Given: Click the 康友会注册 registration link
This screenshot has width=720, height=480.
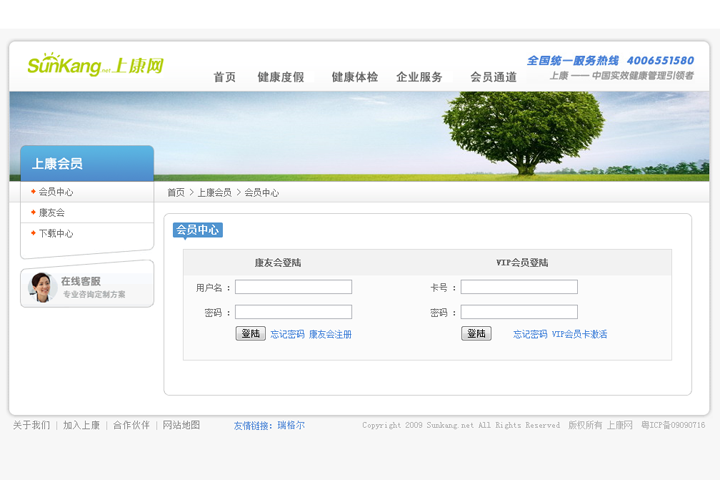Looking at the screenshot, I should click(x=330, y=334).
